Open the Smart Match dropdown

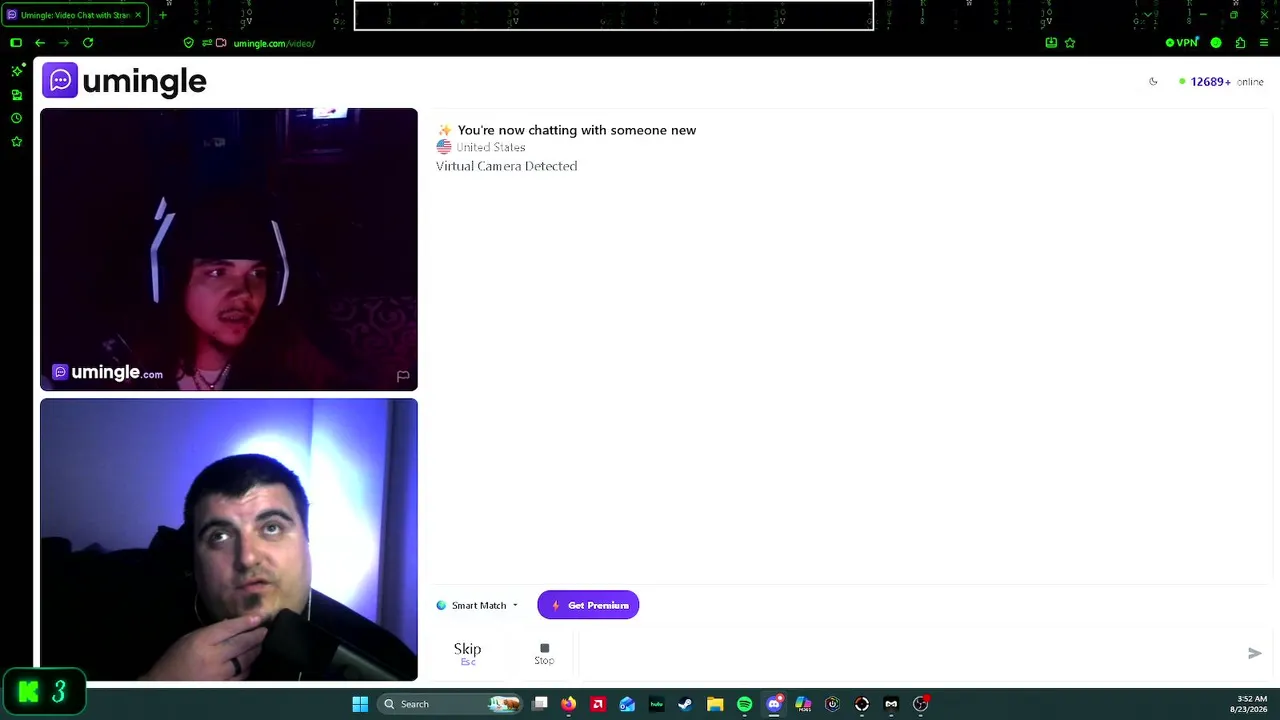click(x=477, y=605)
